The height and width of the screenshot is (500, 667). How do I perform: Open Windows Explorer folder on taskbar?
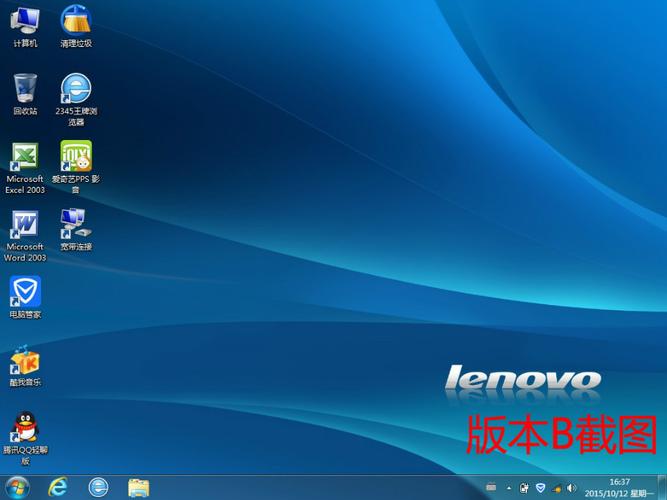[139, 488]
